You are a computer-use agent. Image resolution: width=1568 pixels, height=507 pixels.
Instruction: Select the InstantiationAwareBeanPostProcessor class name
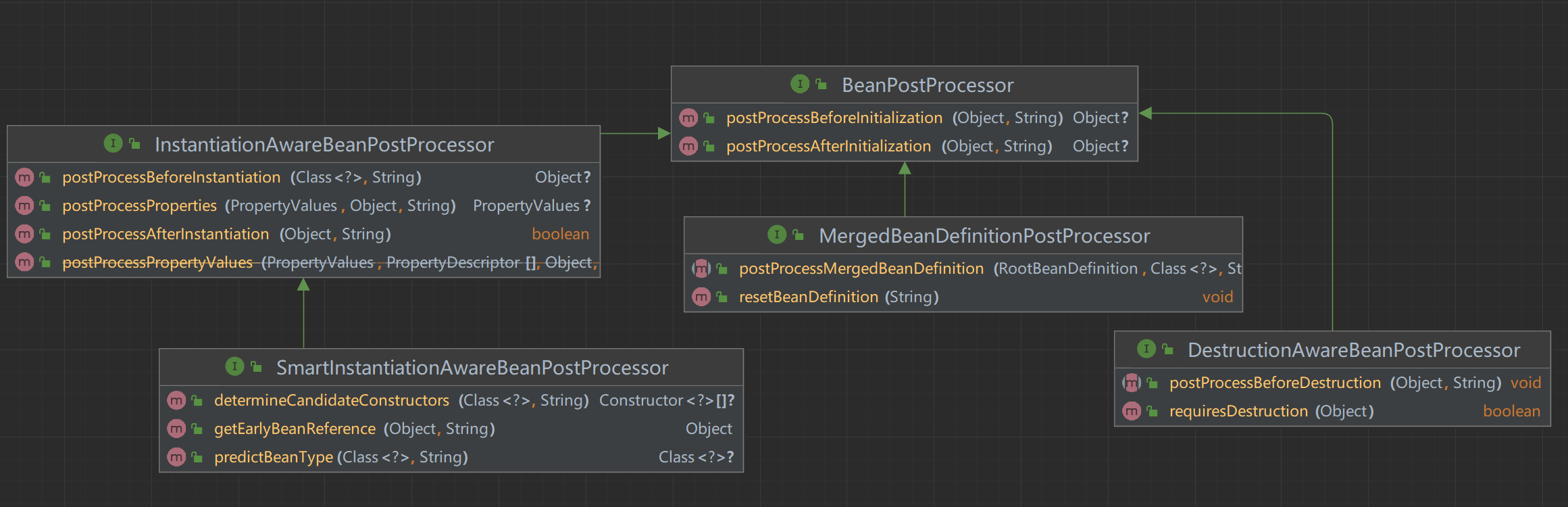click(x=324, y=145)
